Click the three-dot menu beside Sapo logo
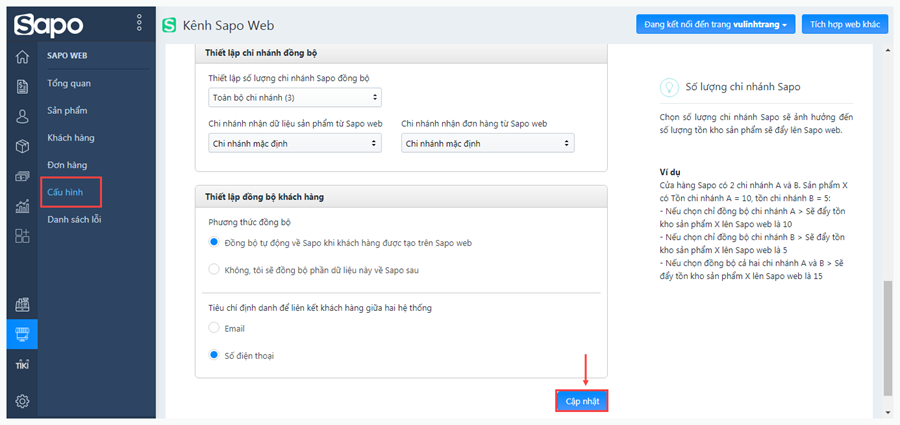The width and height of the screenshot is (900, 425). pos(139,23)
